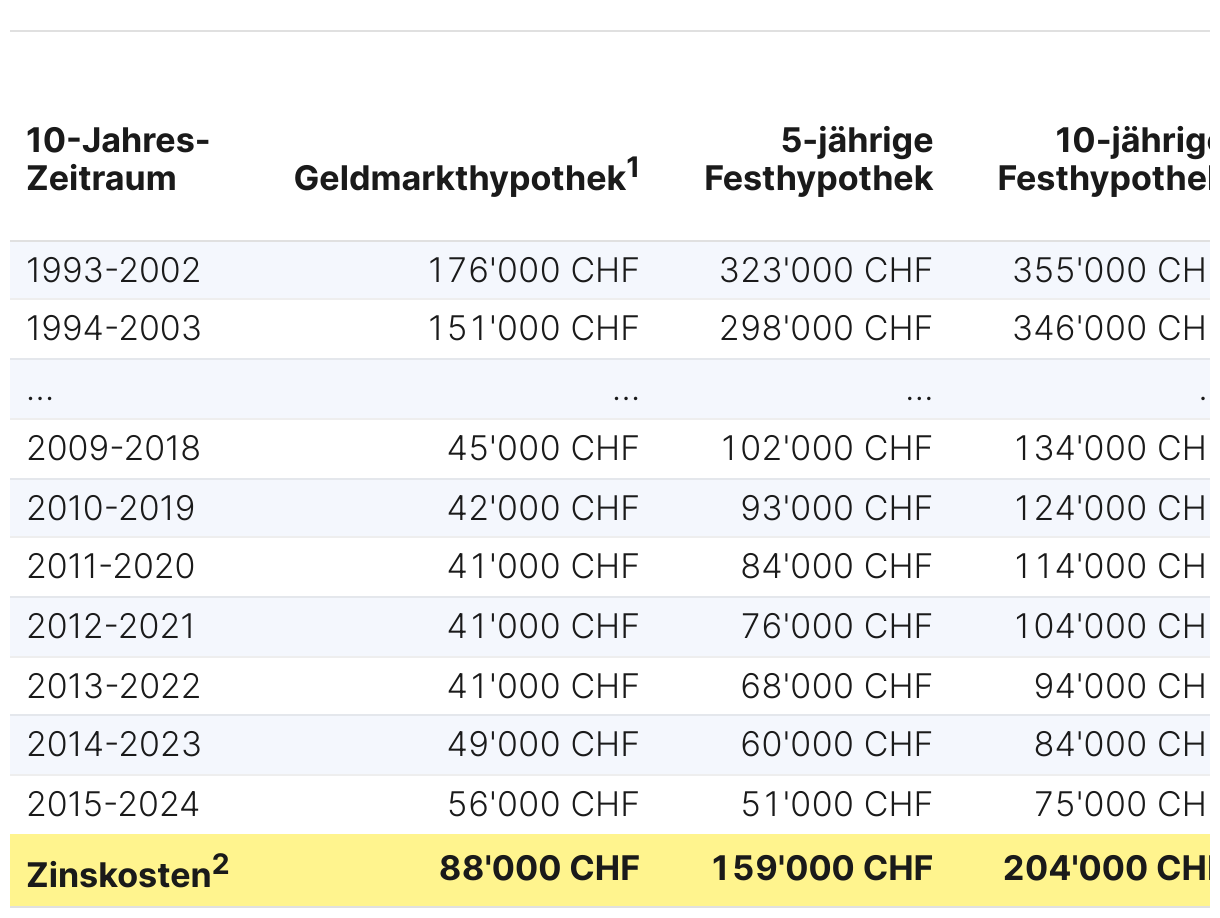Screen dimensions: 1220x918
Task: Select the bold 88'000 CHF total
Action: 539,868
